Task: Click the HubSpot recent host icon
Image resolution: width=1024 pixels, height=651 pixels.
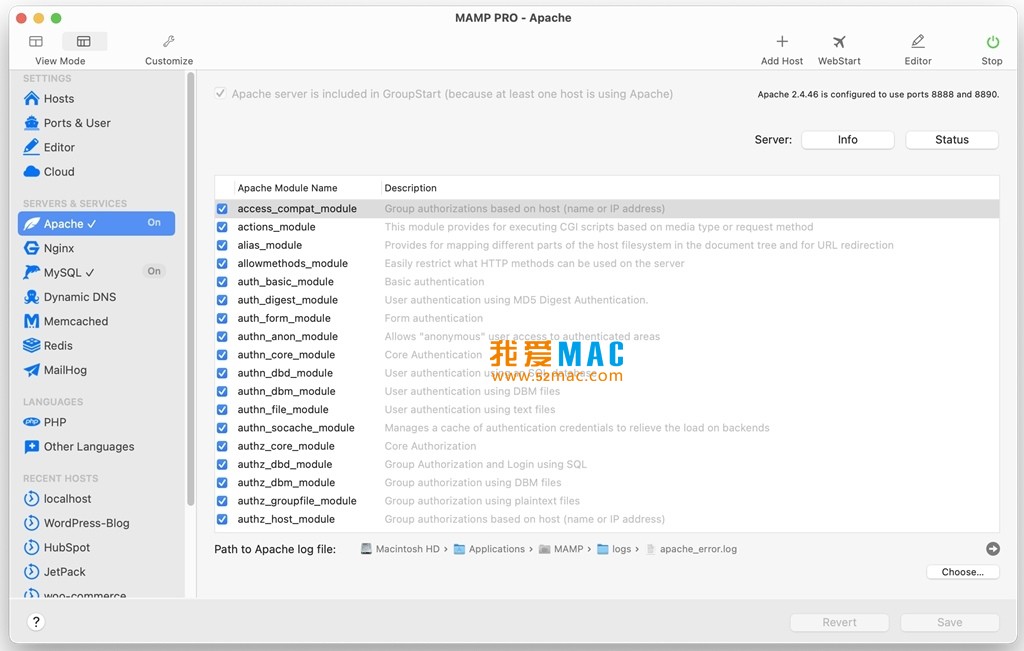Action: click(31, 547)
